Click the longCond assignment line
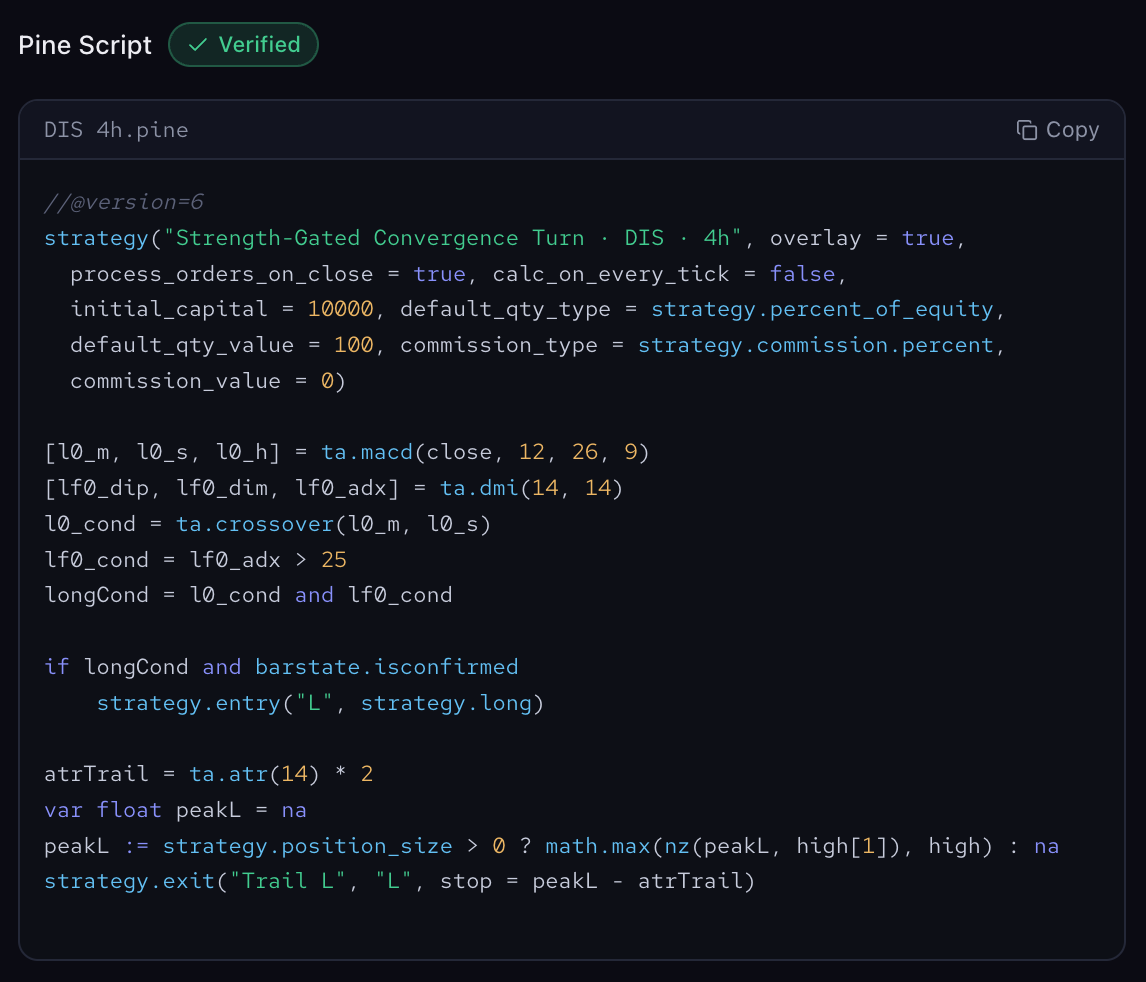Image resolution: width=1146 pixels, height=982 pixels. click(248, 595)
